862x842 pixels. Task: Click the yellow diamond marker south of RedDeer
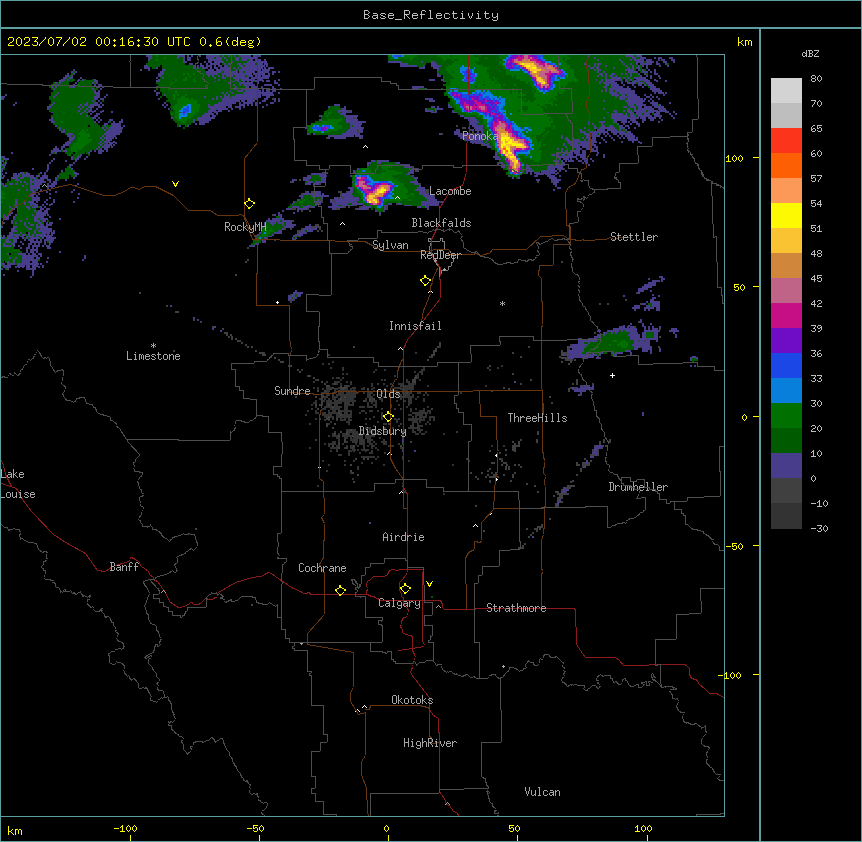(426, 281)
